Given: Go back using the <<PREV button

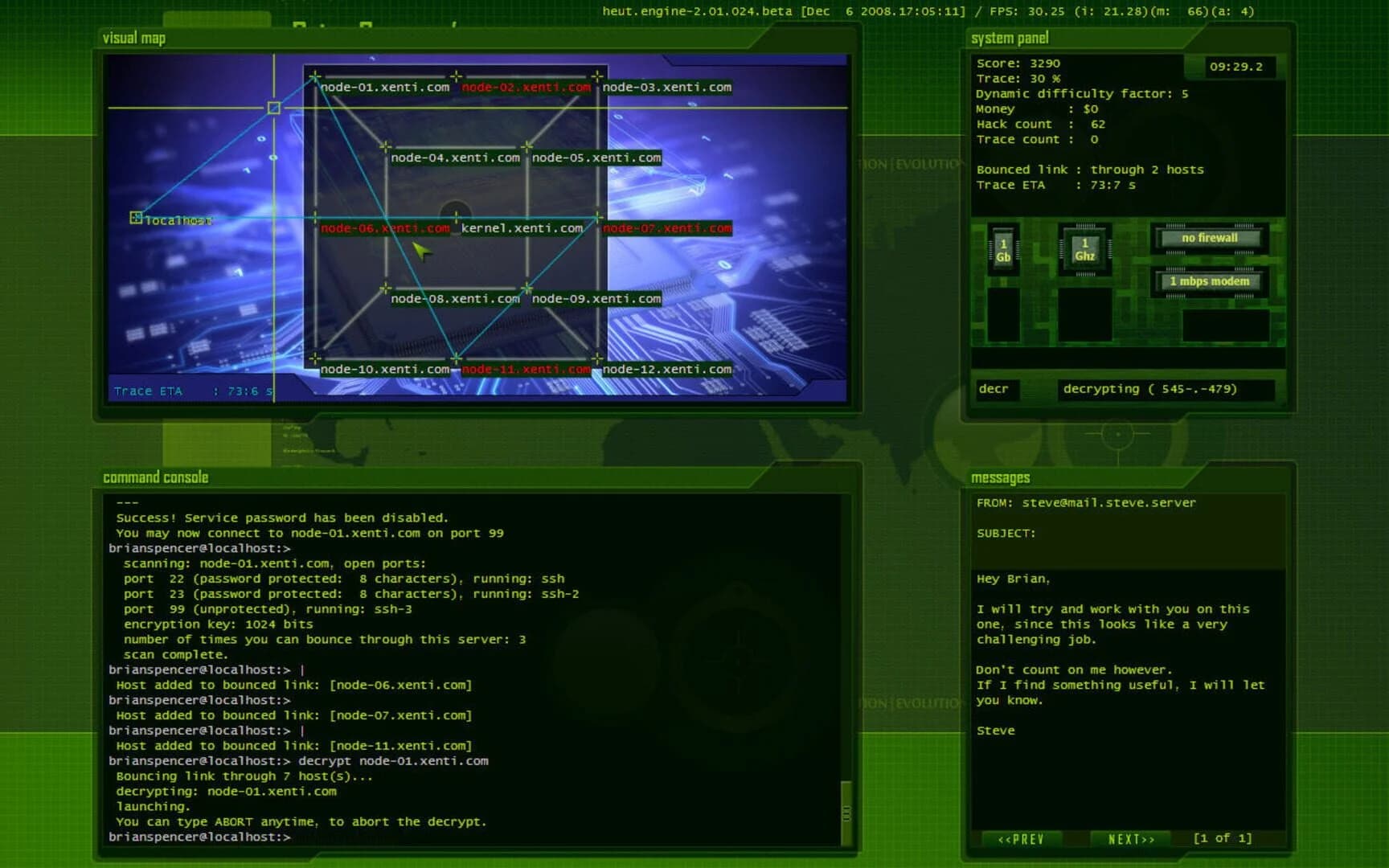Looking at the screenshot, I should (x=1023, y=838).
